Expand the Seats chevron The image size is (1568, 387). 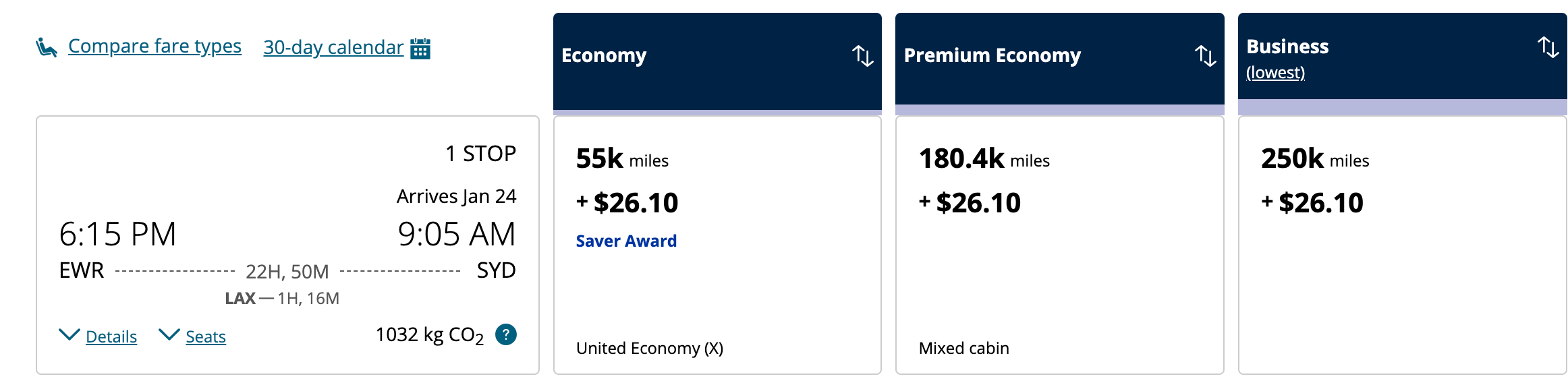pos(169,335)
